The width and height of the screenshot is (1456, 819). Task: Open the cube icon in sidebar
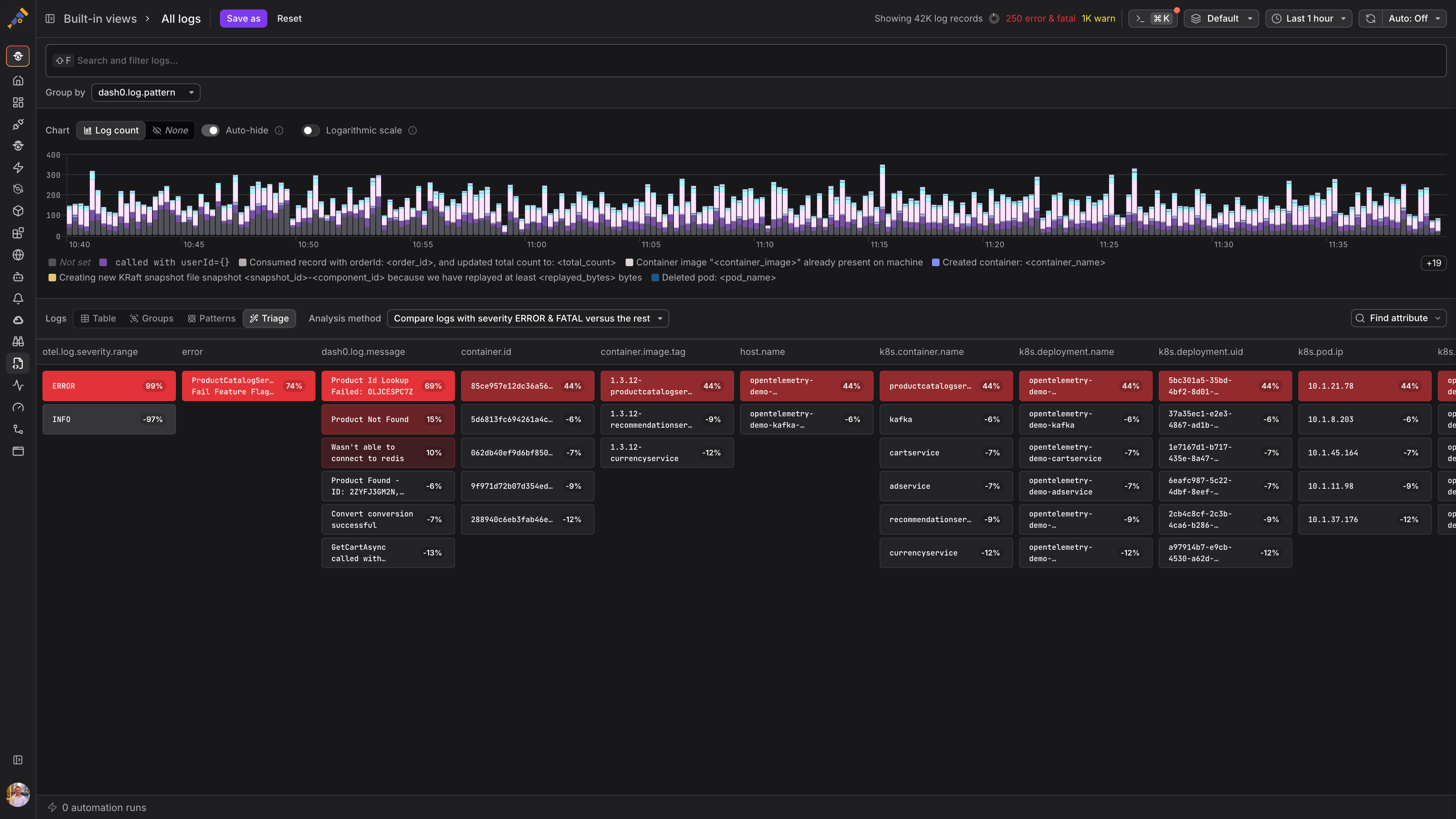tap(18, 211)
